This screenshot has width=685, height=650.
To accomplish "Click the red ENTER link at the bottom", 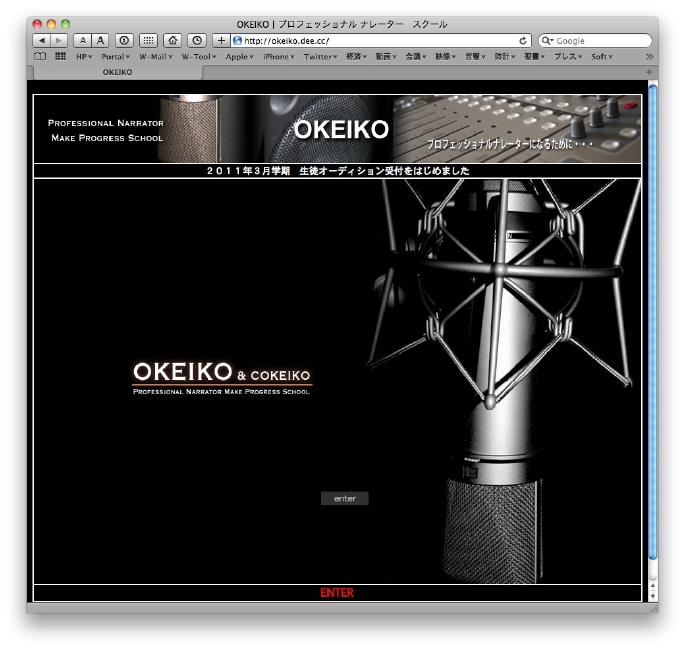I will tap(337, 593).
